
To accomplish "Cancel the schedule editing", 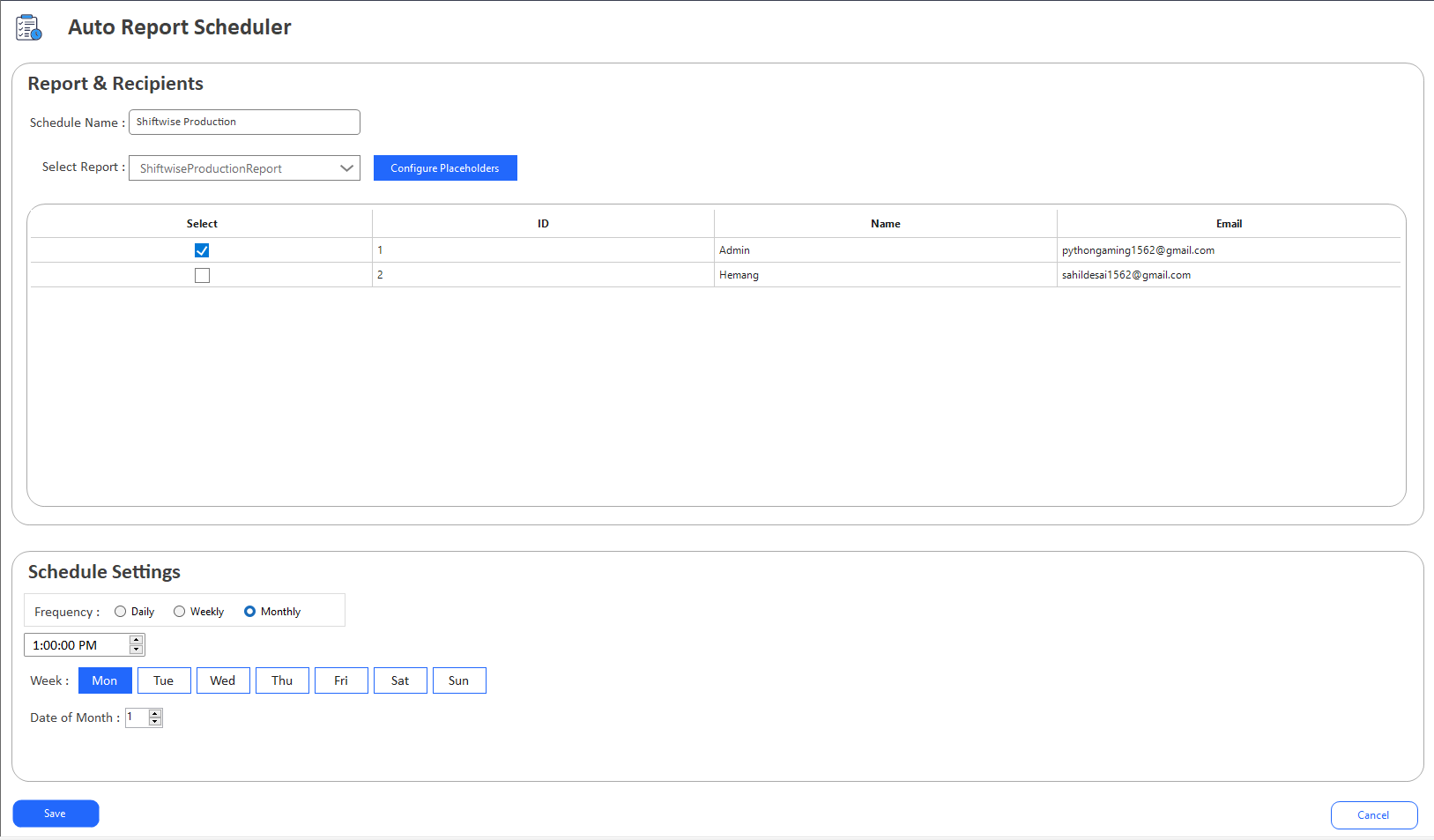I will pos(1373,815).
